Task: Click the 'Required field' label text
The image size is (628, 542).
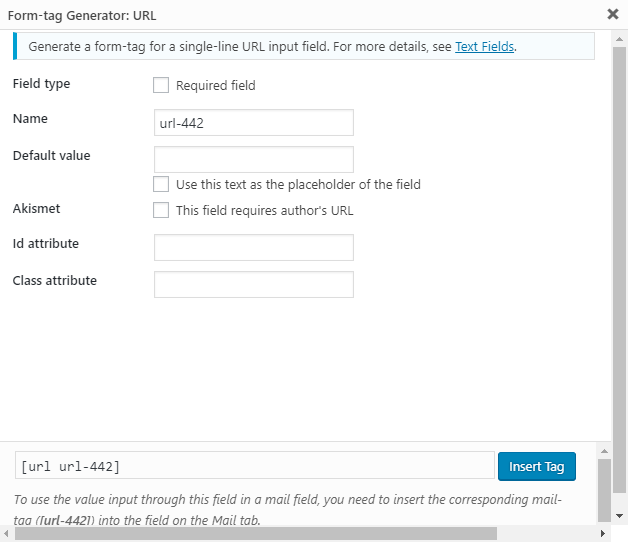Action: point(215,85)
